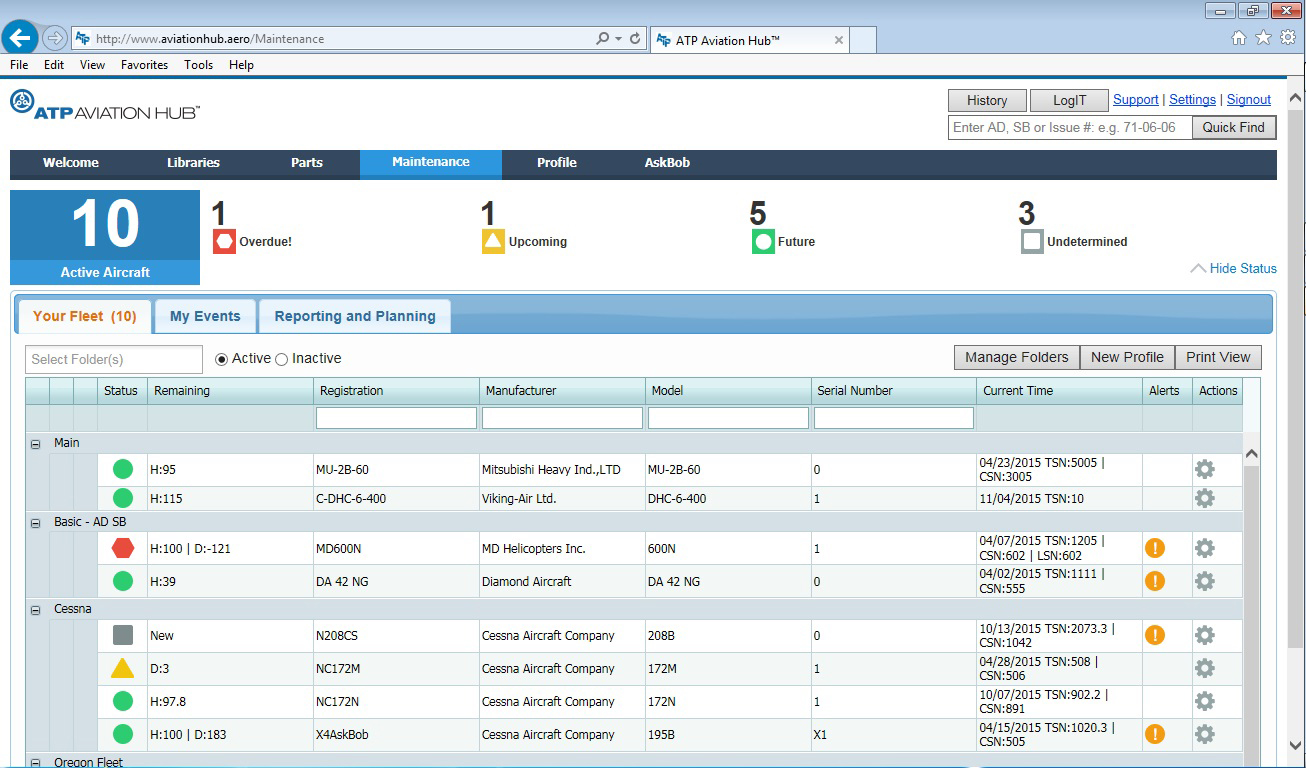This screenshot has height=768, width=1306.
Task: Click the yellow triangle status for NC172M
Action: (121, 668)
